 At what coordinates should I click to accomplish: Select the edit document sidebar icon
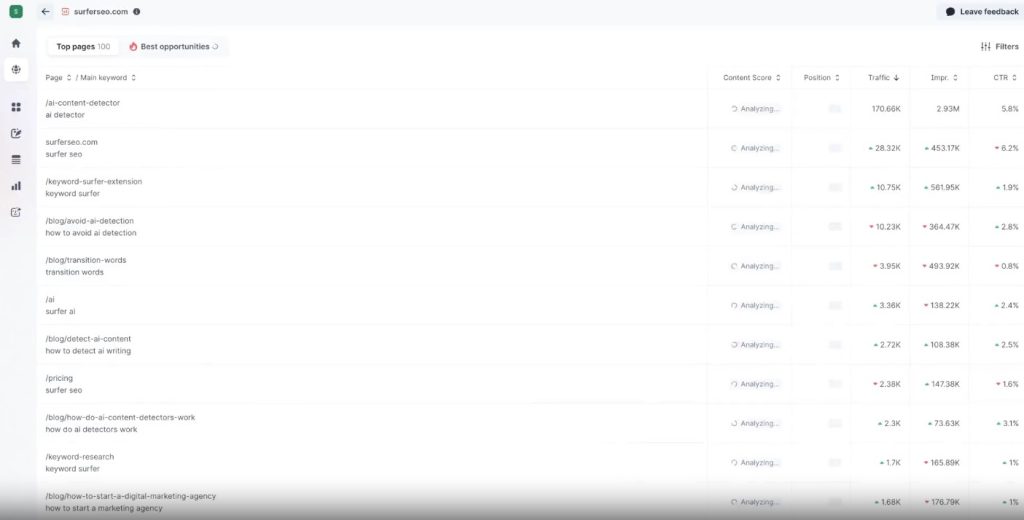(16, 133)
